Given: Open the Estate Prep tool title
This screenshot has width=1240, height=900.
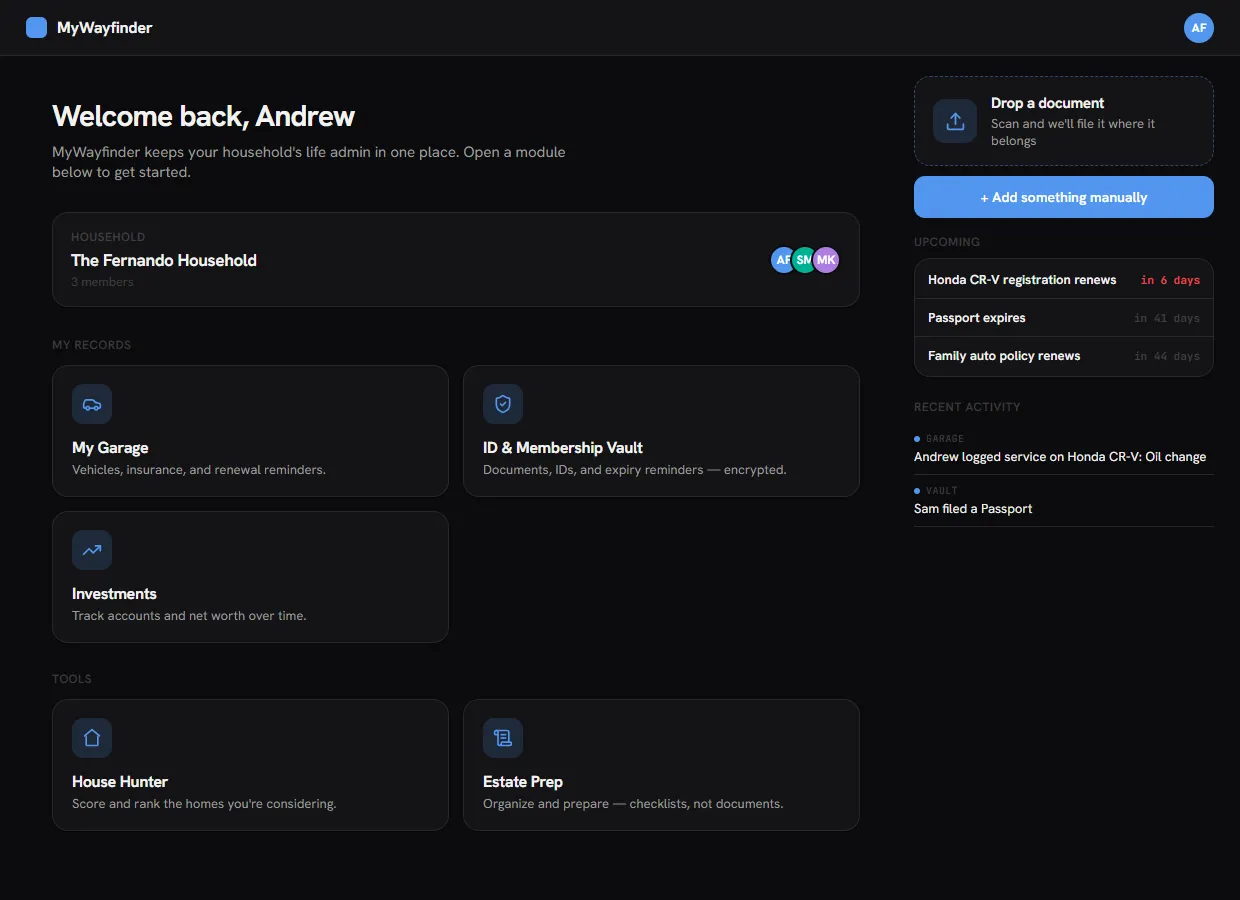Looking at the screenshot, I should pos(523,782).
